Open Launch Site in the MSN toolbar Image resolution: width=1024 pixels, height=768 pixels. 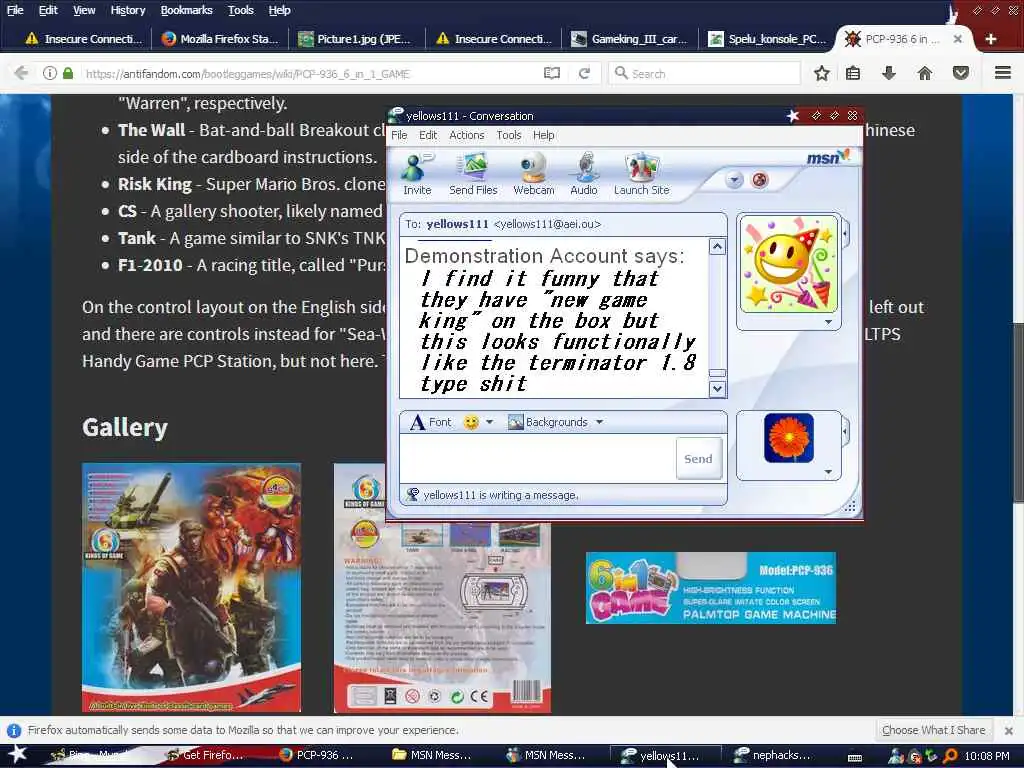641,174
